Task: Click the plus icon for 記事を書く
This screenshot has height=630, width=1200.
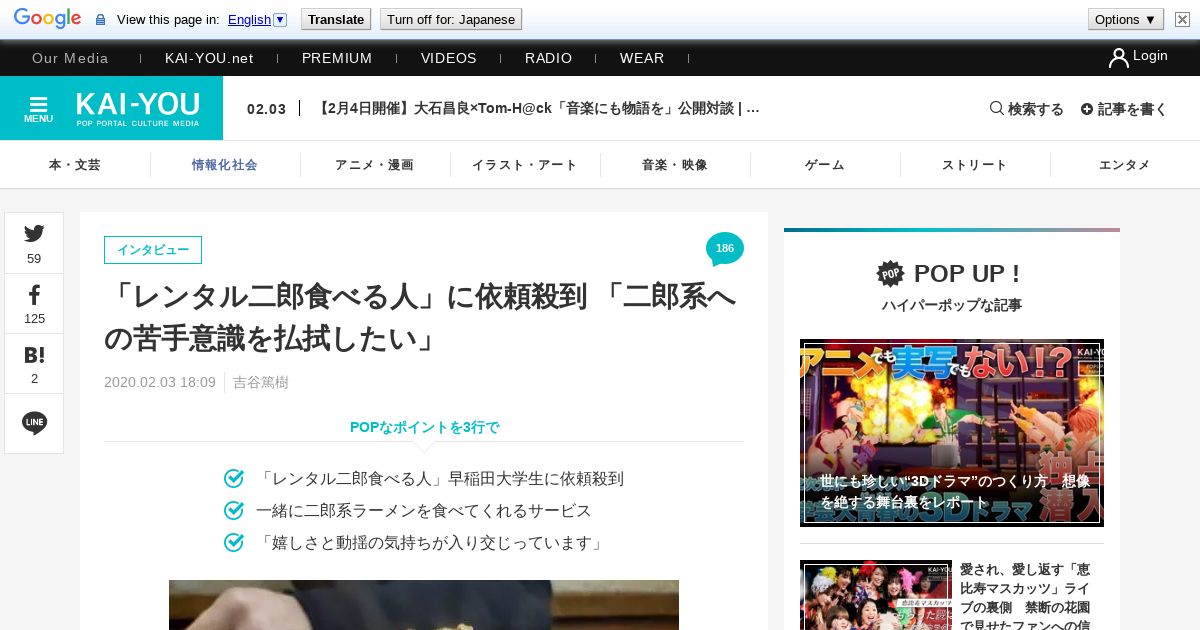Action: click(x=1087, y=109)
